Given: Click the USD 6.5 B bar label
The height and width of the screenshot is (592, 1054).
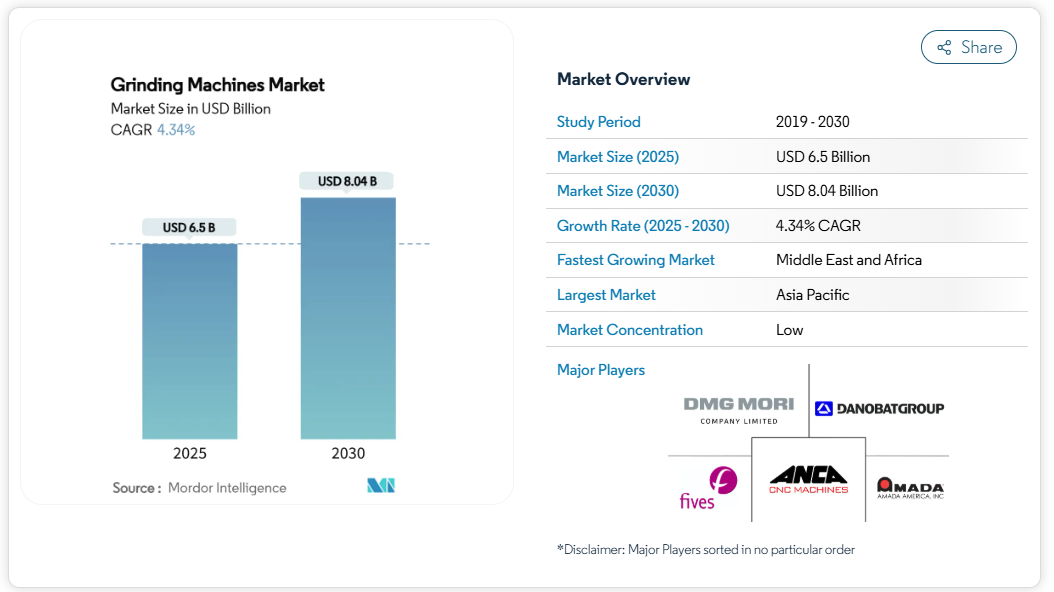Looking at the screenshot, I should (x=189, y=228).
